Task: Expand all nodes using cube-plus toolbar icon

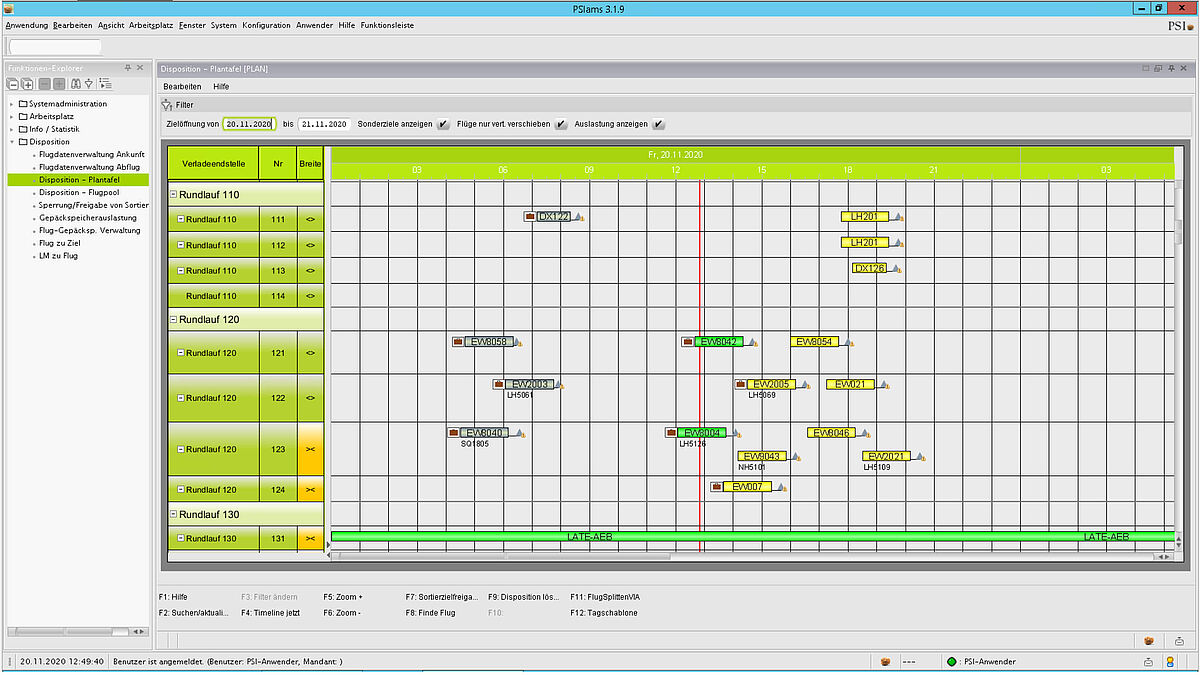Action: [x=26, y=83]
